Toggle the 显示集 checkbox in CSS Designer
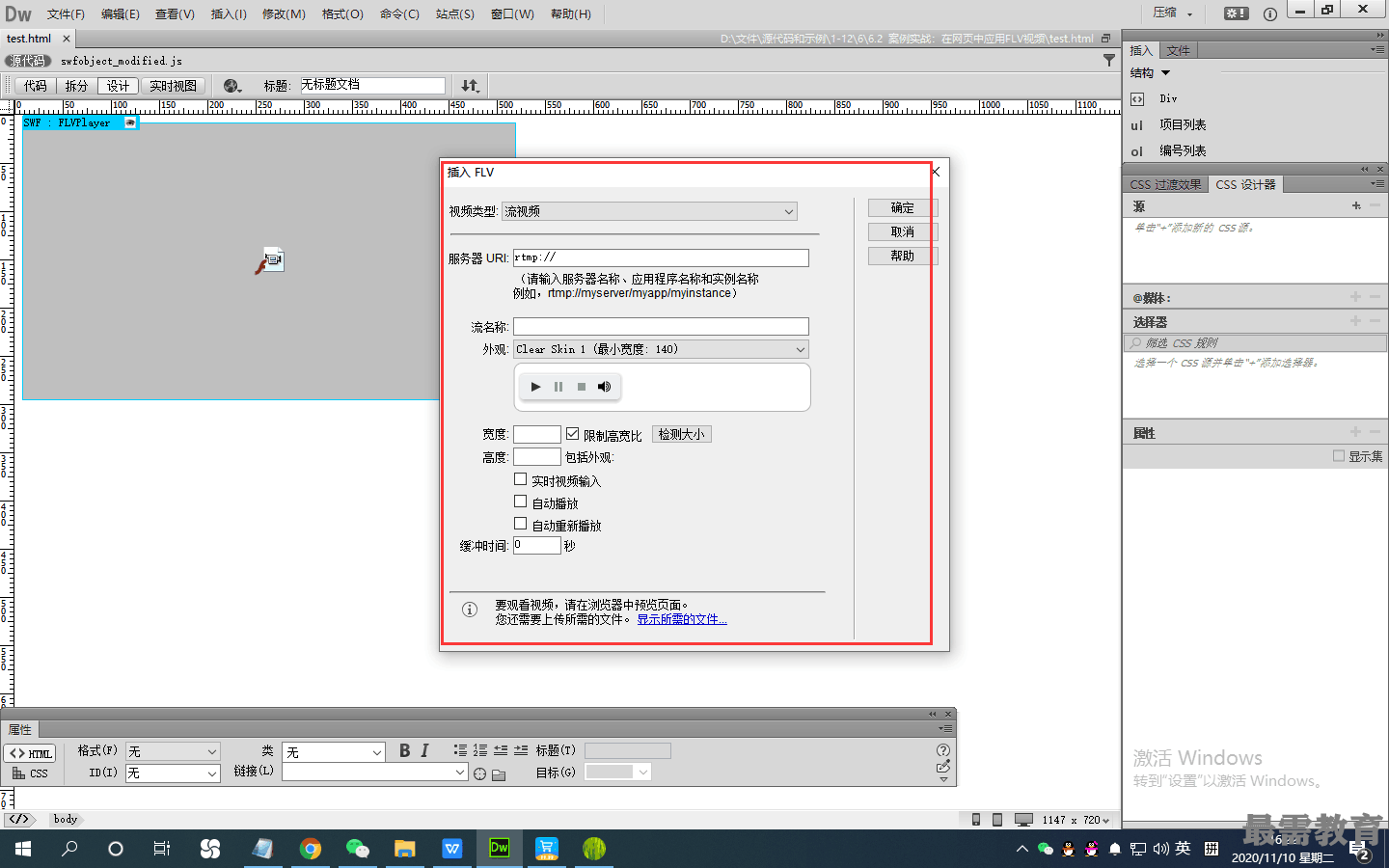 (1339, 456)
